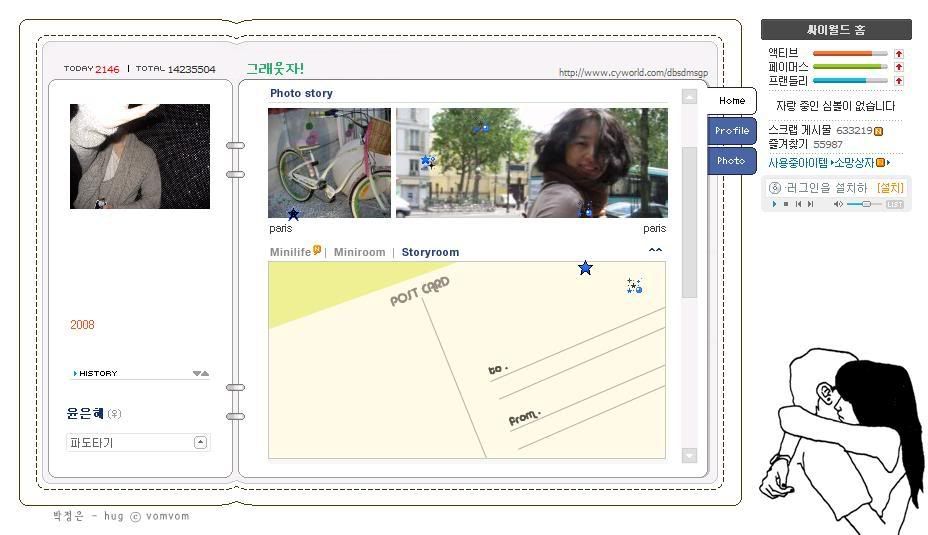The image size is (928, 535).
Task: Select the Miniroom tab
Action: pyautogui.click(x=359, y=252)
